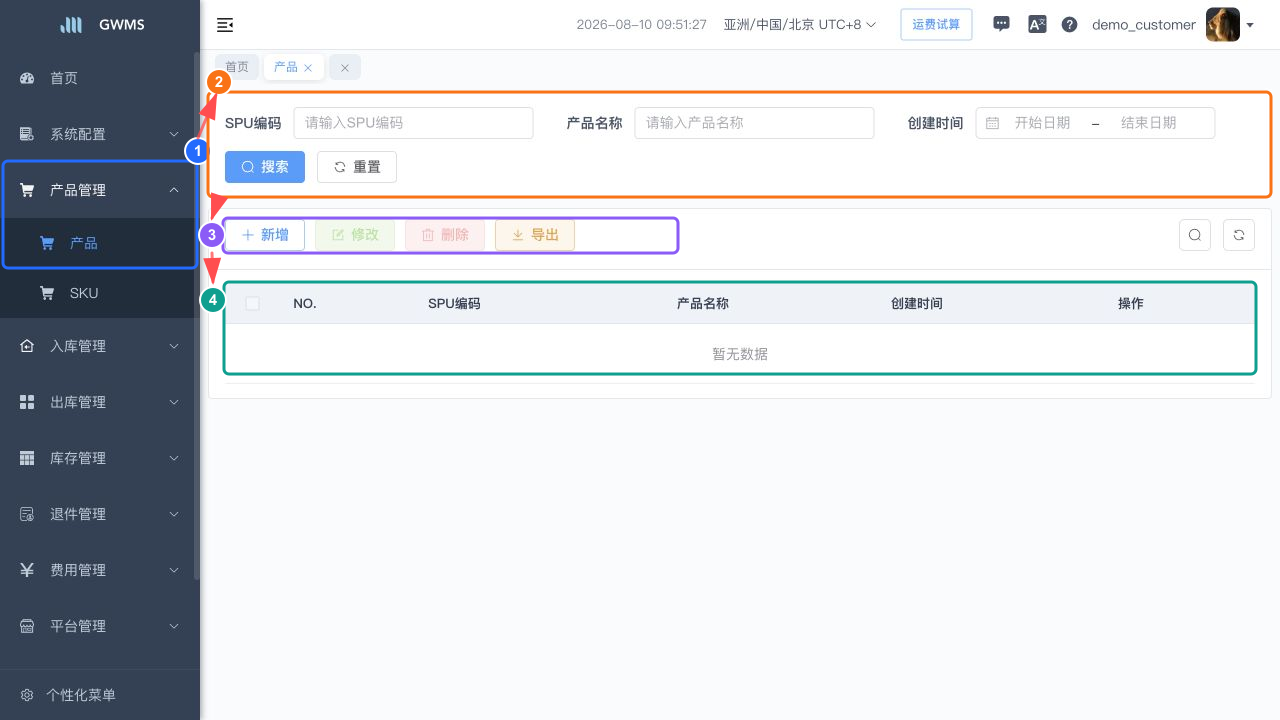Expand the 库存管理 sidebar menu
Image resolution: width=1280 pixels, height=720 pixels.
click(x=100, y=458)
